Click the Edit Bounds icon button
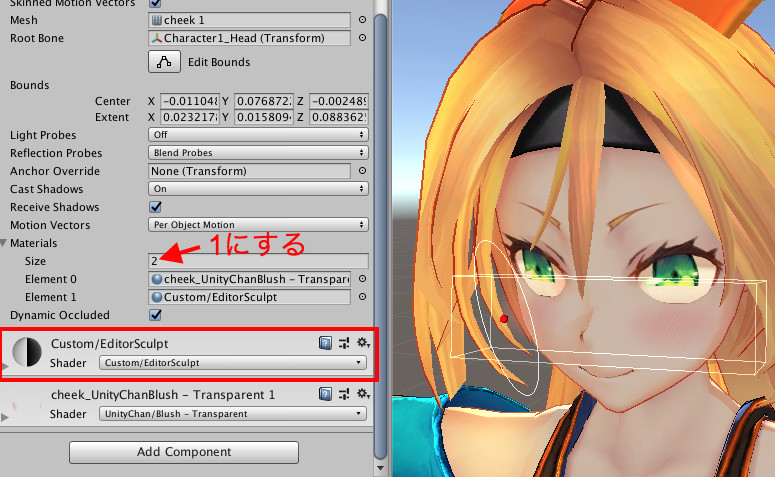The width and height of the screenshot is (775, 477). pyautogui.click(x=164, y=62)
